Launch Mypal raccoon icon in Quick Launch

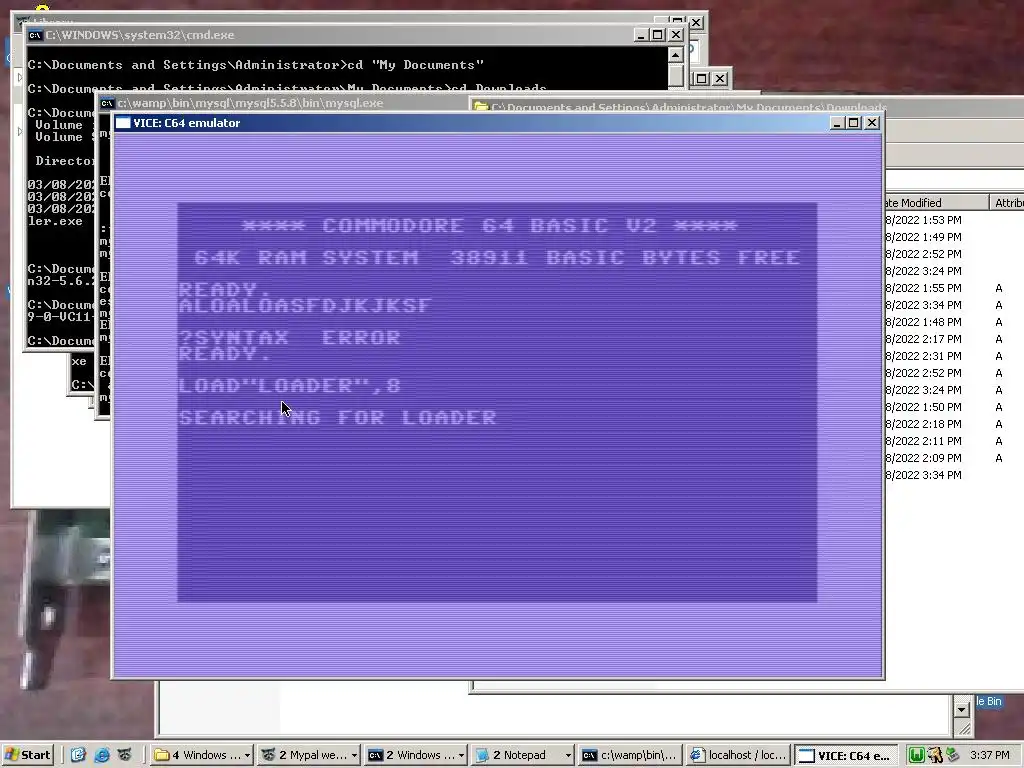[x=125, y=755]
